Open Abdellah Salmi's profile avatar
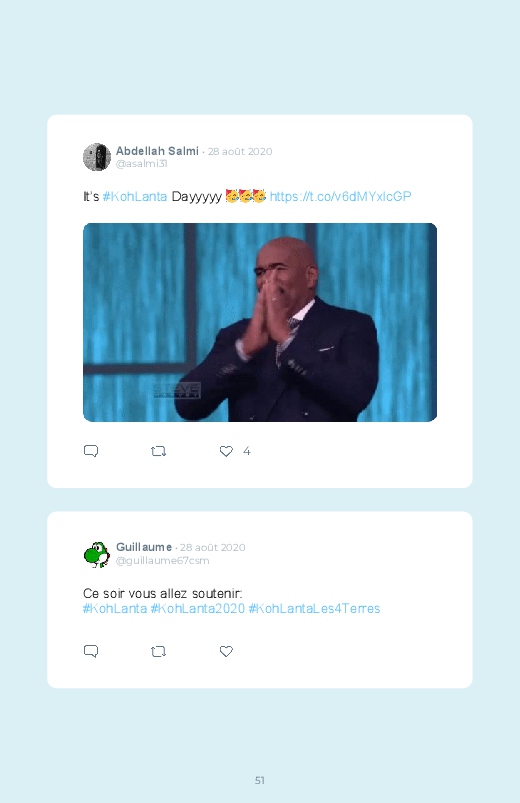 coord(97,157)
